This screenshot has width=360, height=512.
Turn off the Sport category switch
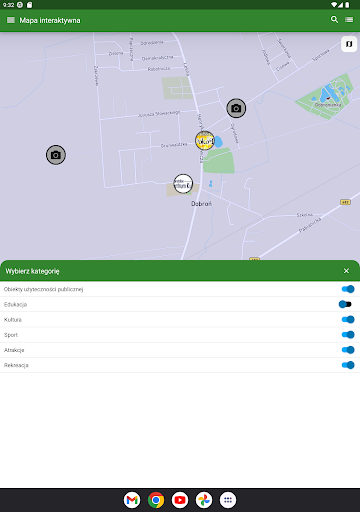tap(348, 335)
